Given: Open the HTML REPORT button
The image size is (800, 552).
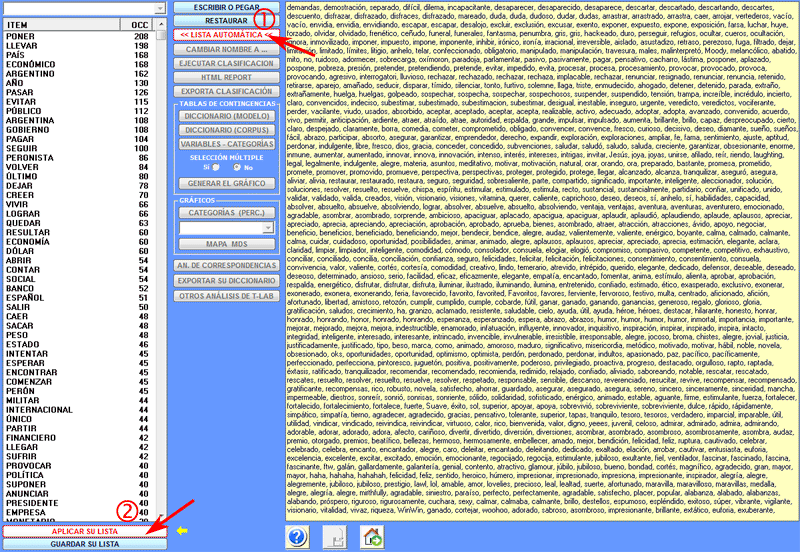Looking at the screenshot, I should tap(227, 78).
